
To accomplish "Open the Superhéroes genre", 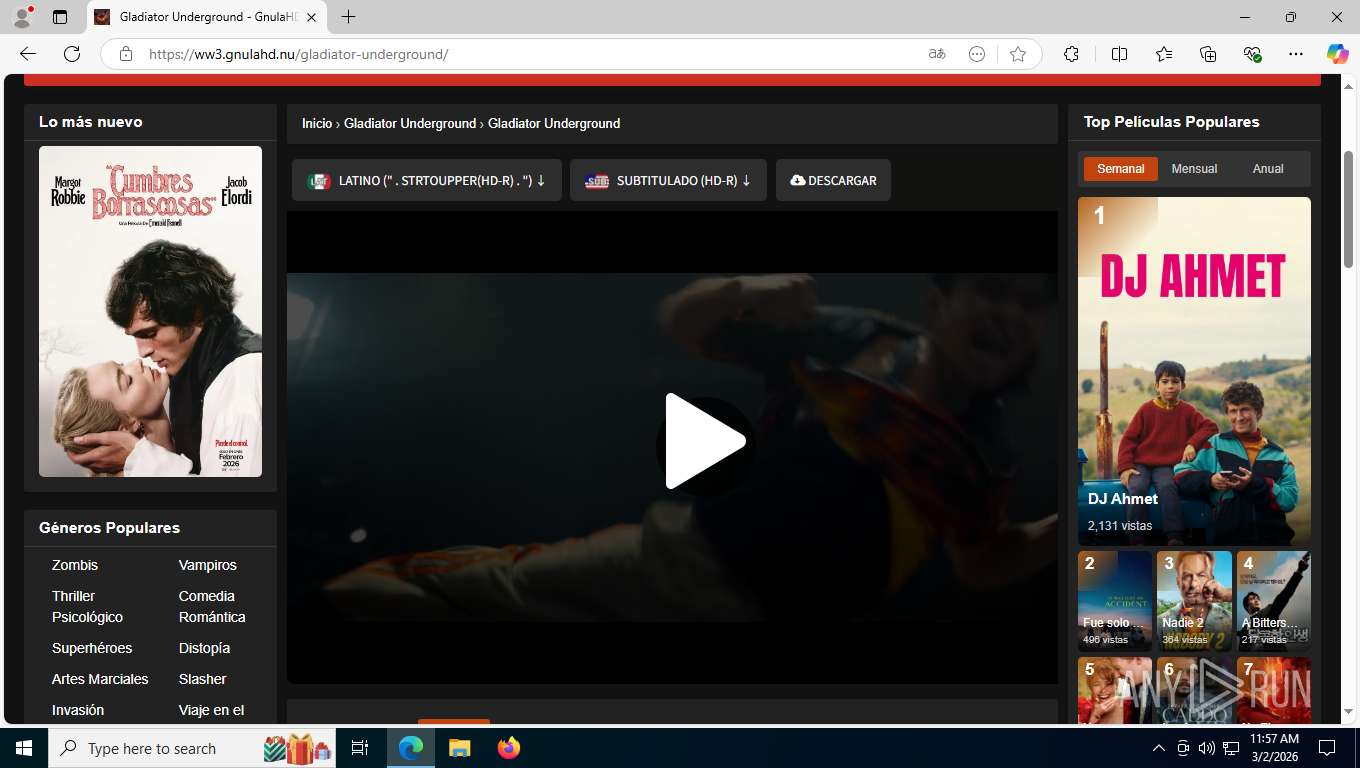I will coord(92,648).
